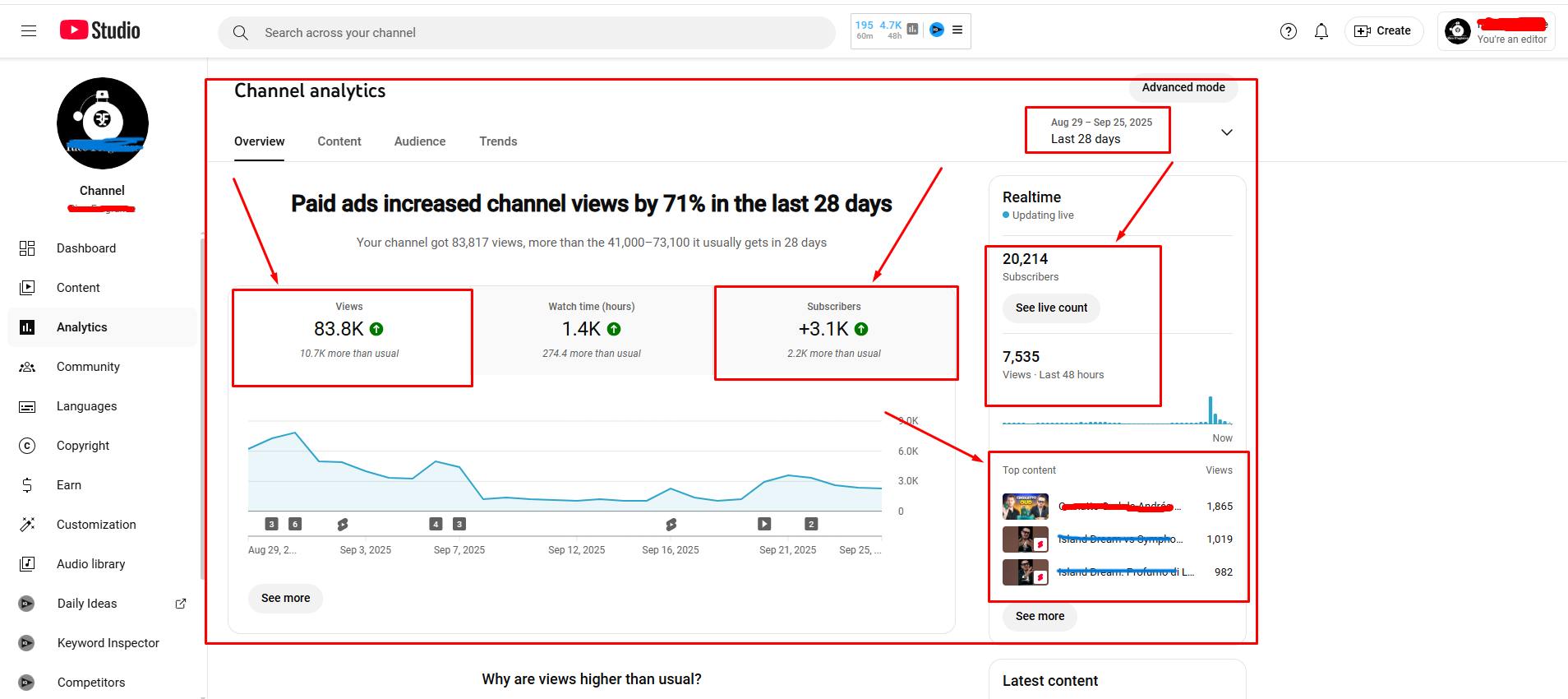Expand the Last 28 days date dropdown
1568x699 pixels.
click(x=1226, y=132)
